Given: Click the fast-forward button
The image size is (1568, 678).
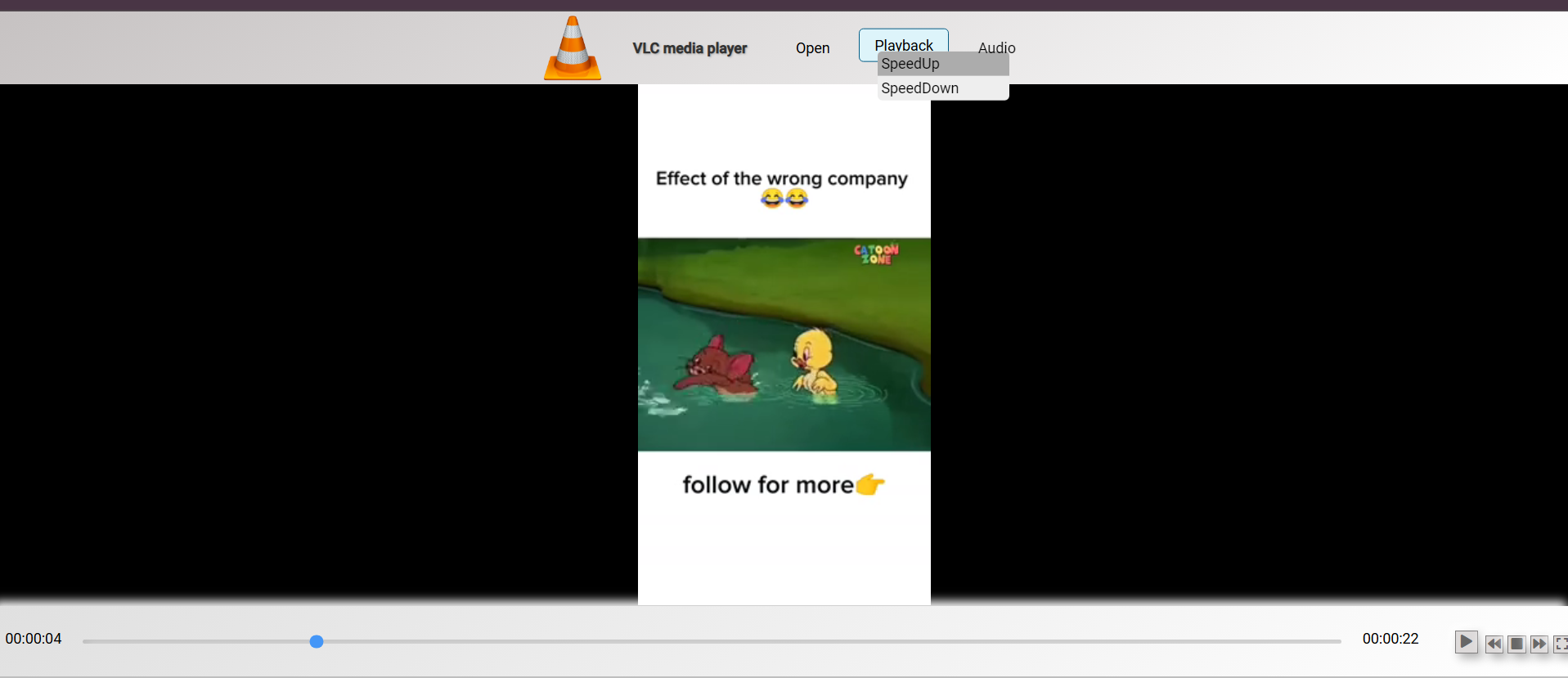Looking at the screenshot, I should tap(1539, 644).
